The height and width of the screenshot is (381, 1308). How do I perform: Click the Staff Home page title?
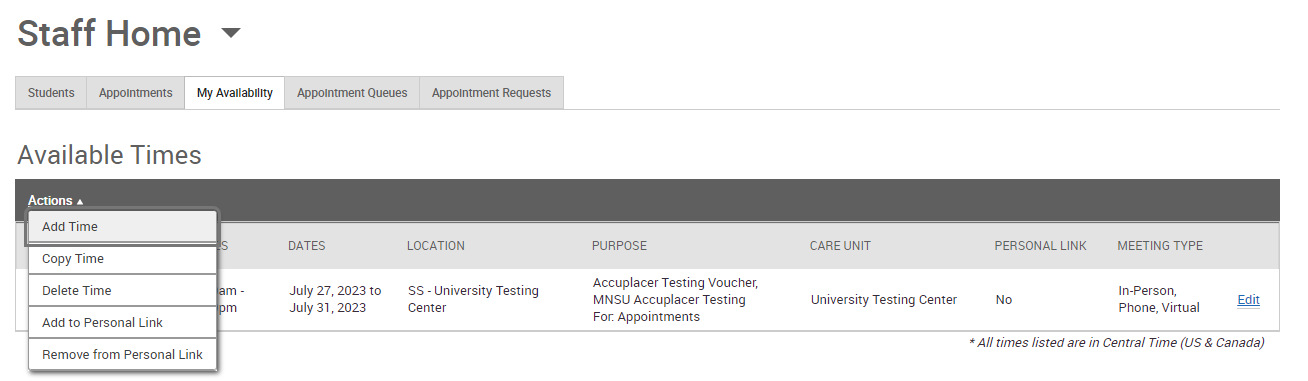pyautogui.click(x=109, y=34)
